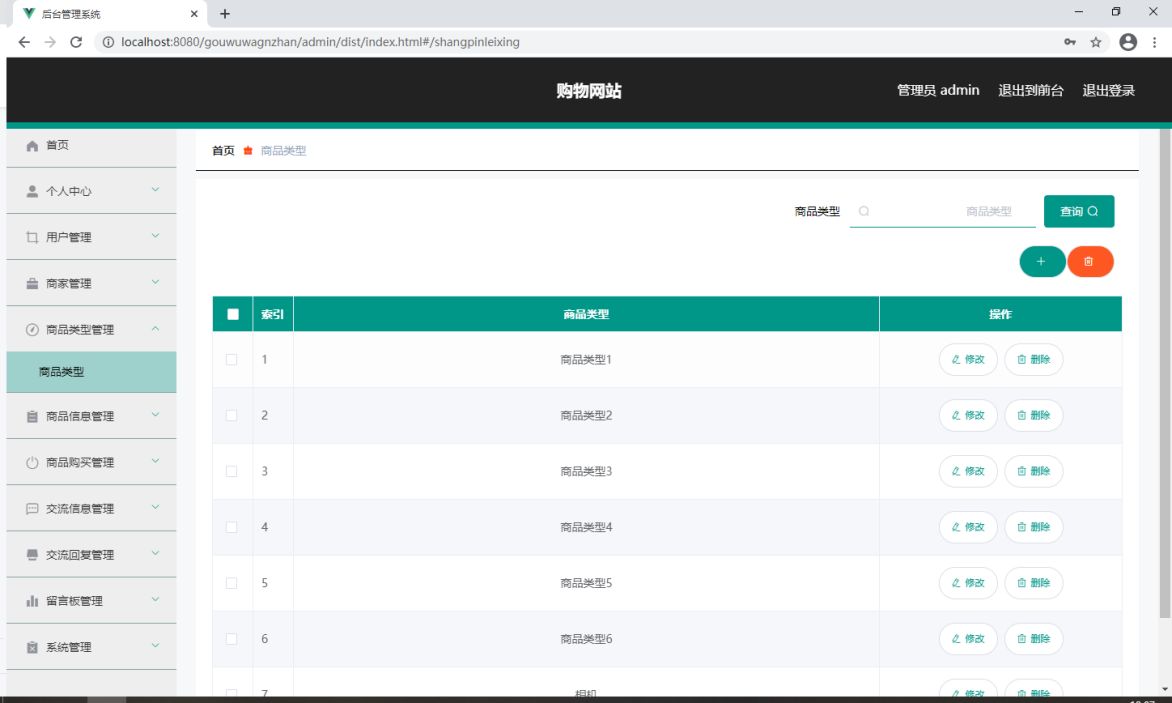The height and width of the screenshot is (703, 1172).
Task: Bookmark this page with star icon
Action: (1096, 42)
